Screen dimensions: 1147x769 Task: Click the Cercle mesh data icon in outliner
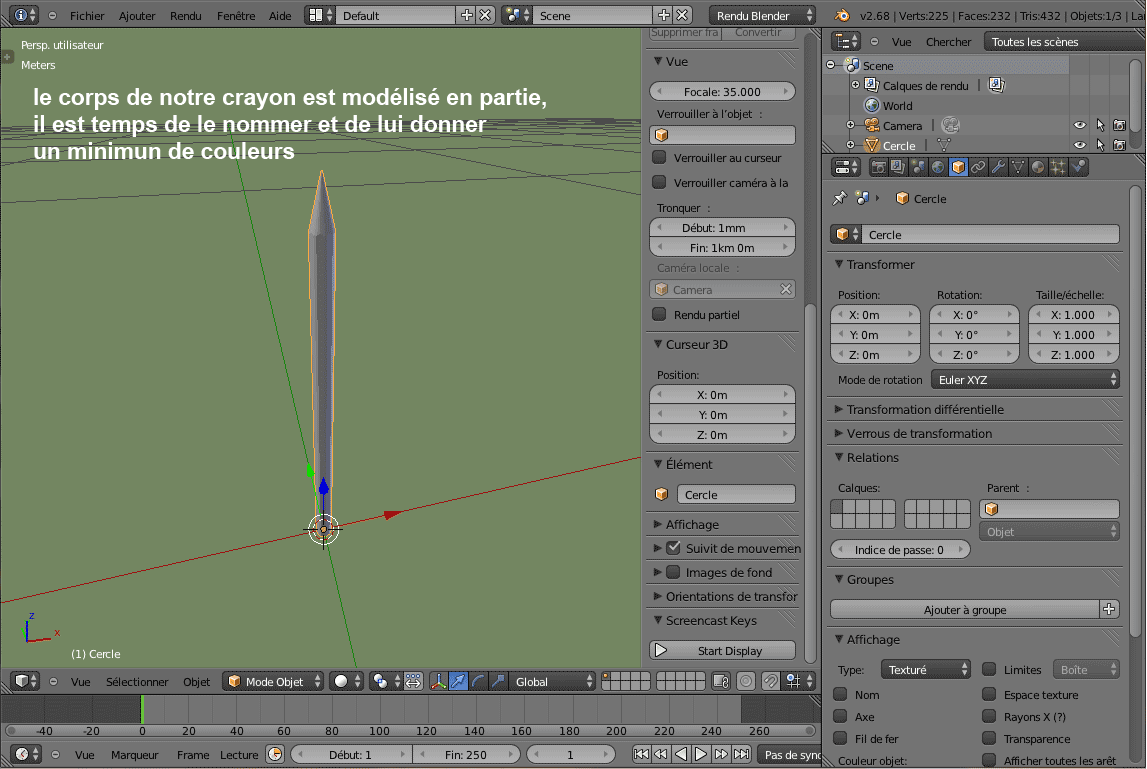coord(944,146)
